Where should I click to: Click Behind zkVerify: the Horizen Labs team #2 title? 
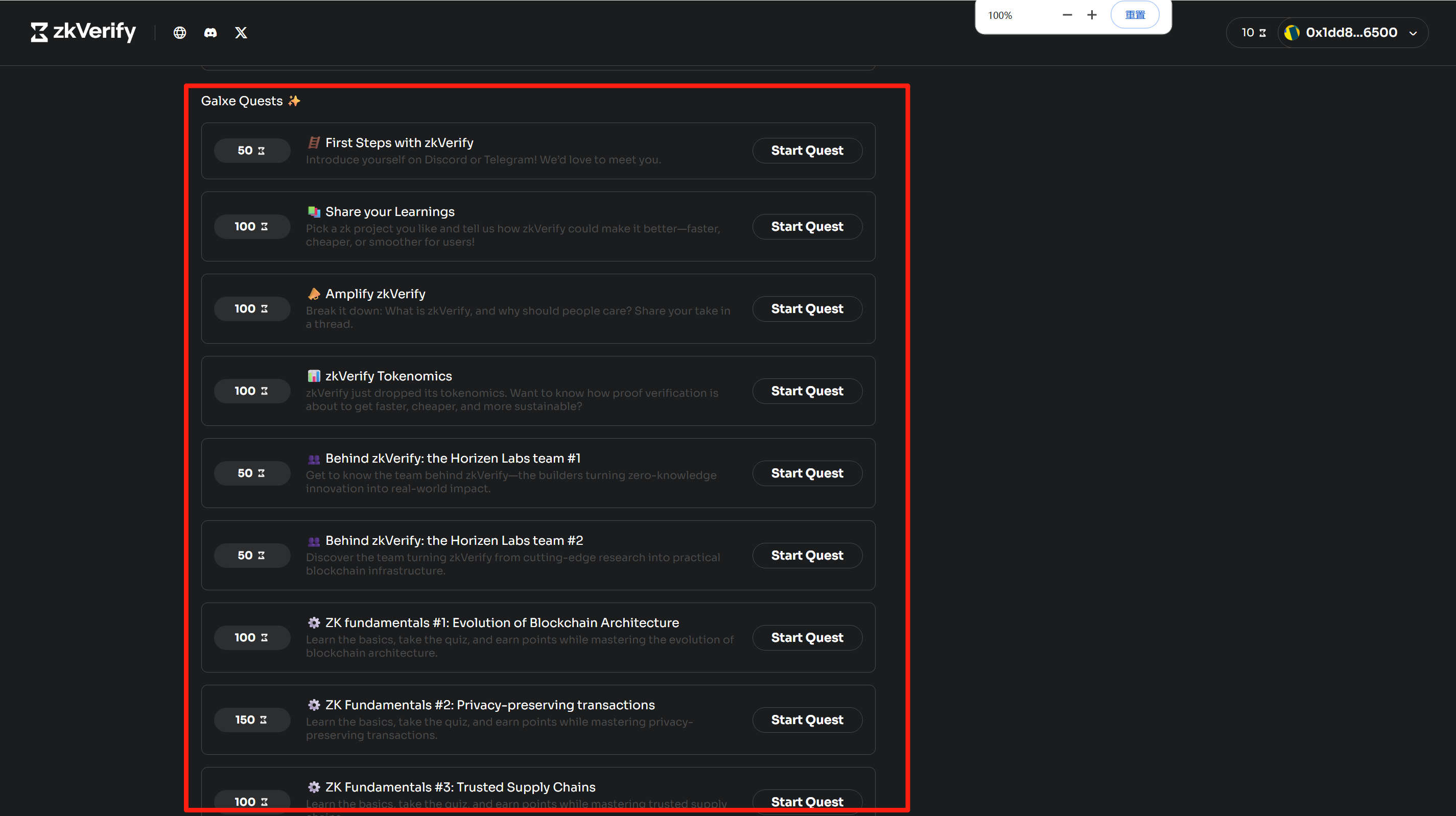[455, 541]
